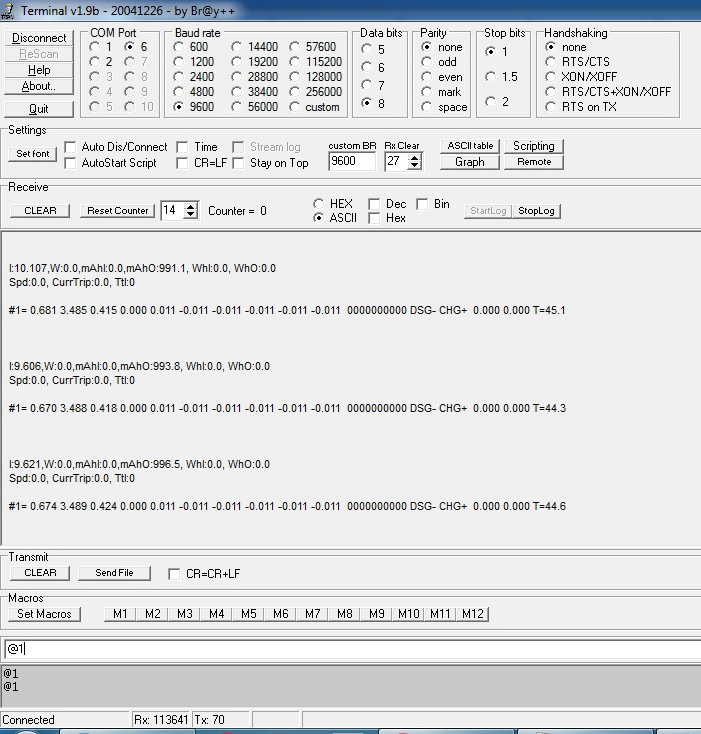701x734 pixels.
Task: Open the Set font dialog
Action: click(32, 154)
